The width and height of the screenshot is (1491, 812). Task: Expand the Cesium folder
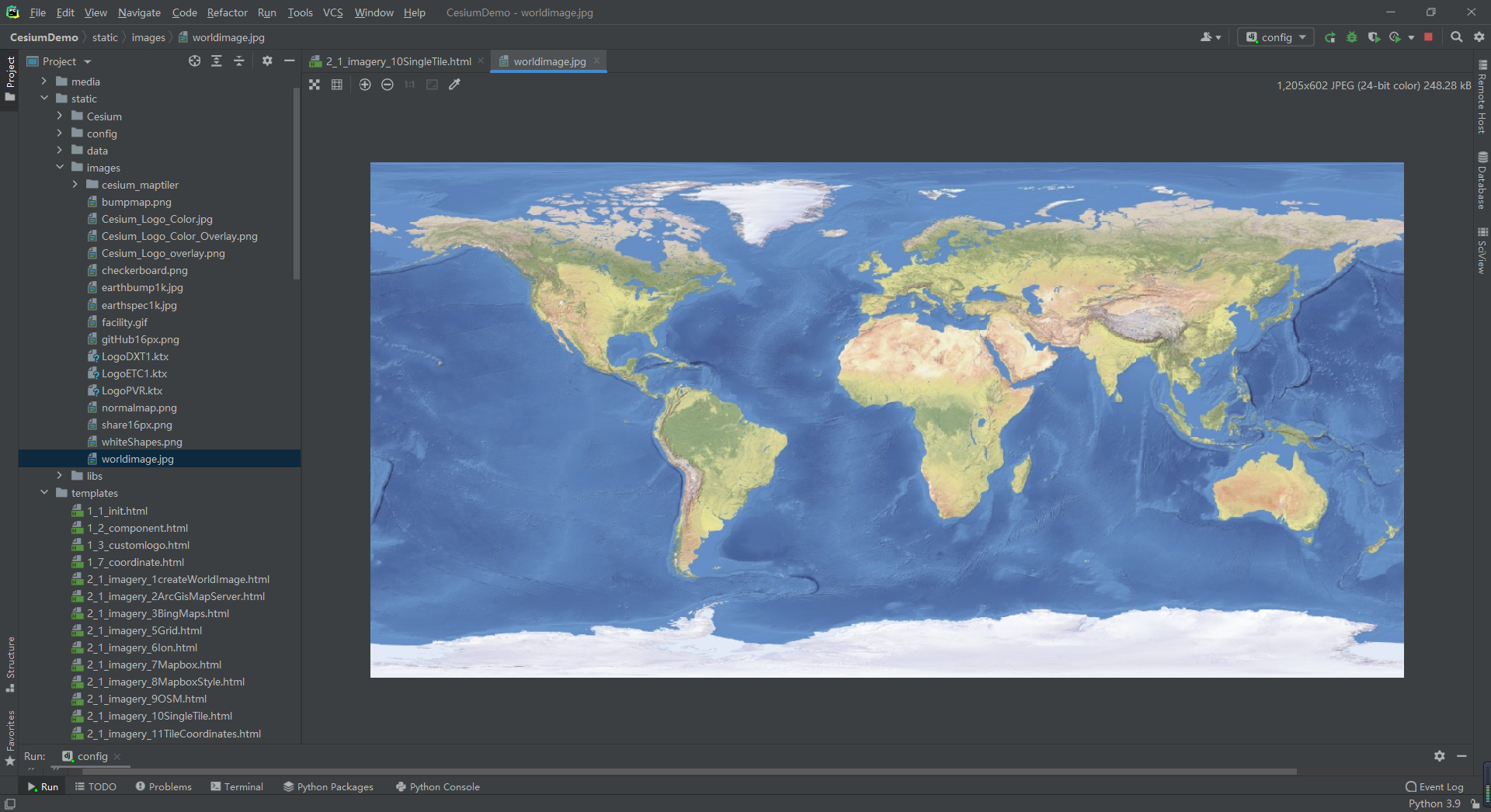(60, 116)
